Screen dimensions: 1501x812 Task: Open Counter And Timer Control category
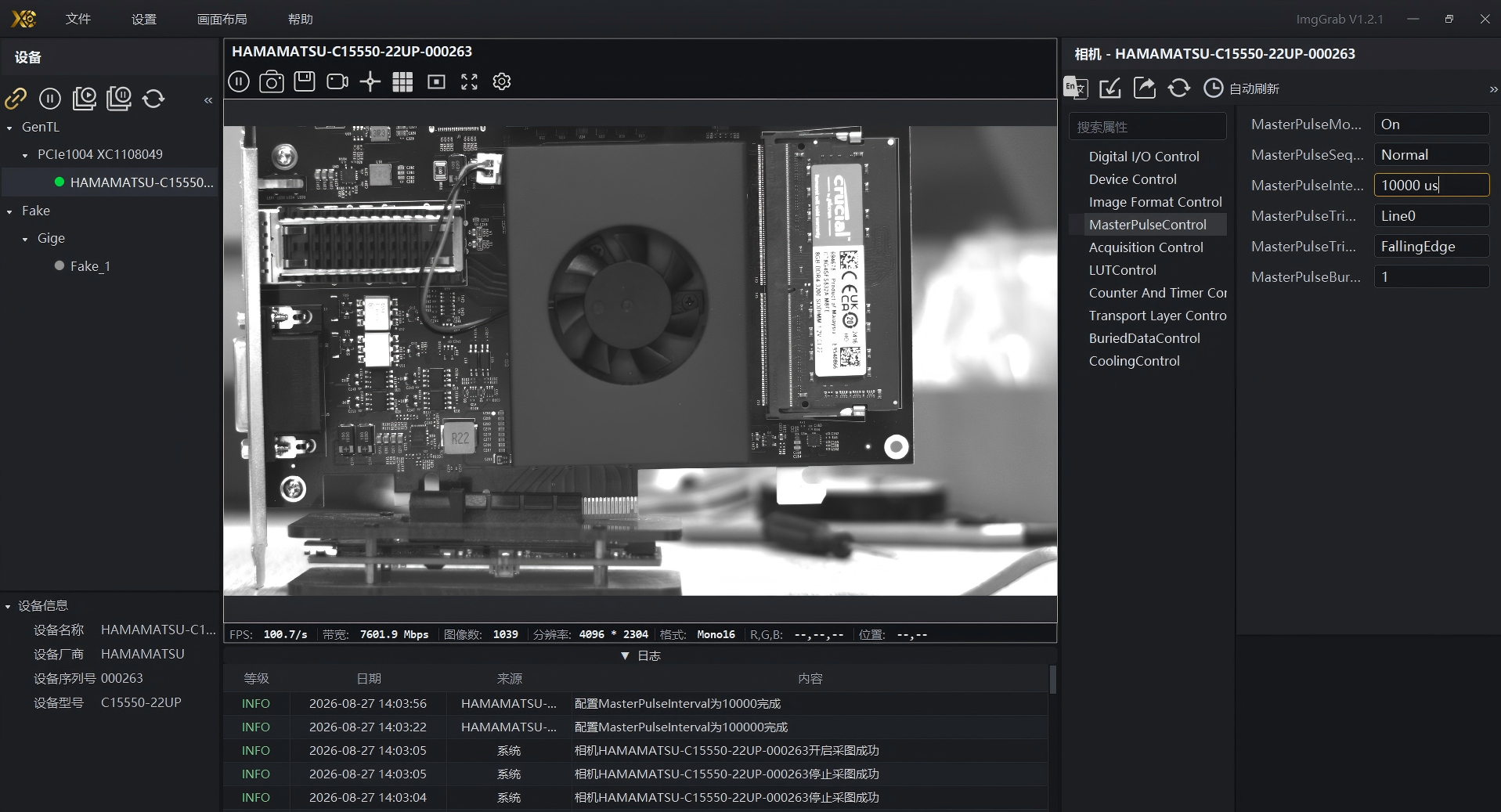point(1157,293)
